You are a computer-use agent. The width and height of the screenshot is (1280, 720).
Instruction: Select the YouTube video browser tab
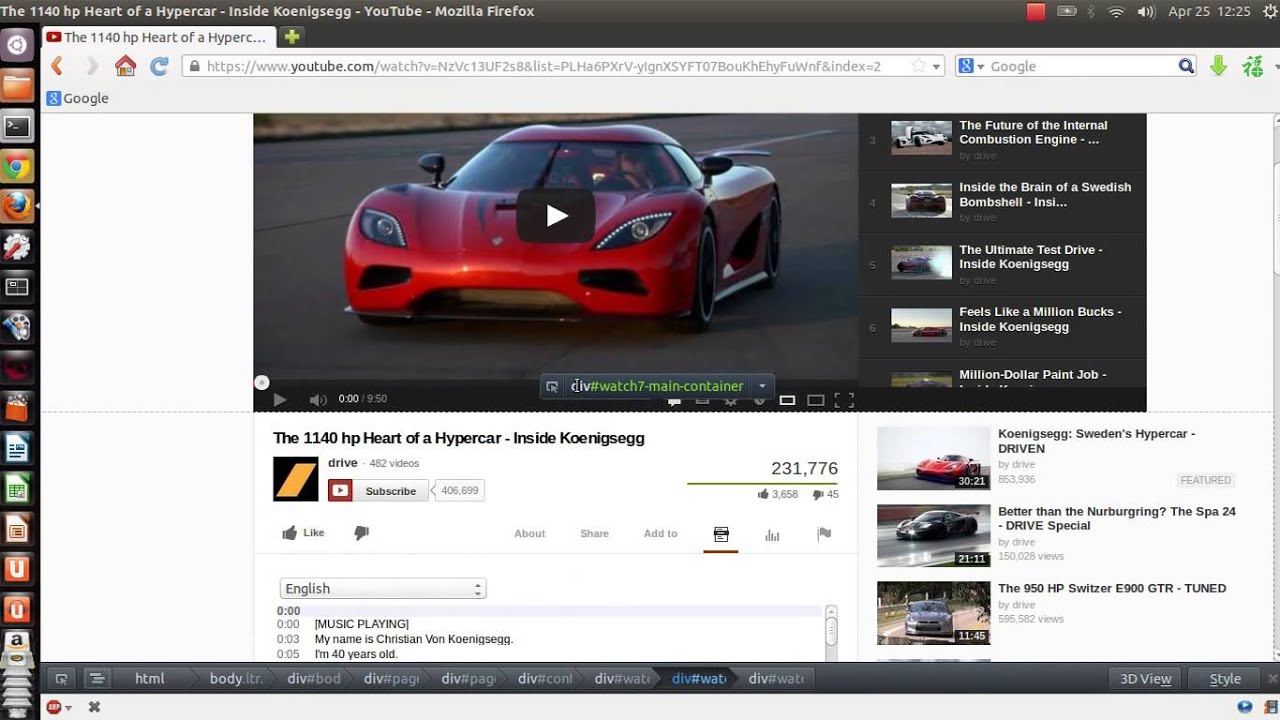pyautogui.click(x=158, y=37)
